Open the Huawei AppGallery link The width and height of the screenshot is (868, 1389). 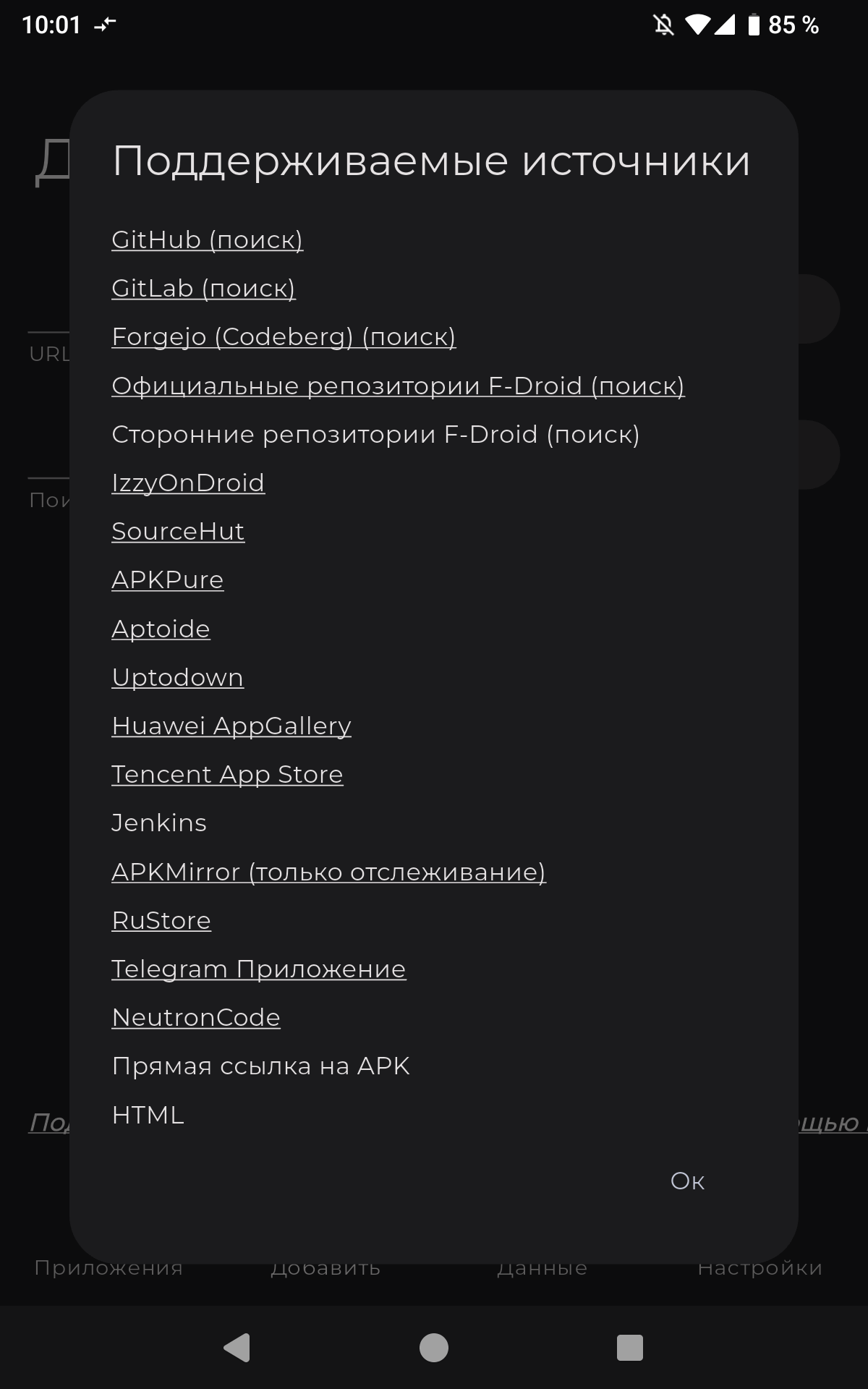tap(231, 726)
